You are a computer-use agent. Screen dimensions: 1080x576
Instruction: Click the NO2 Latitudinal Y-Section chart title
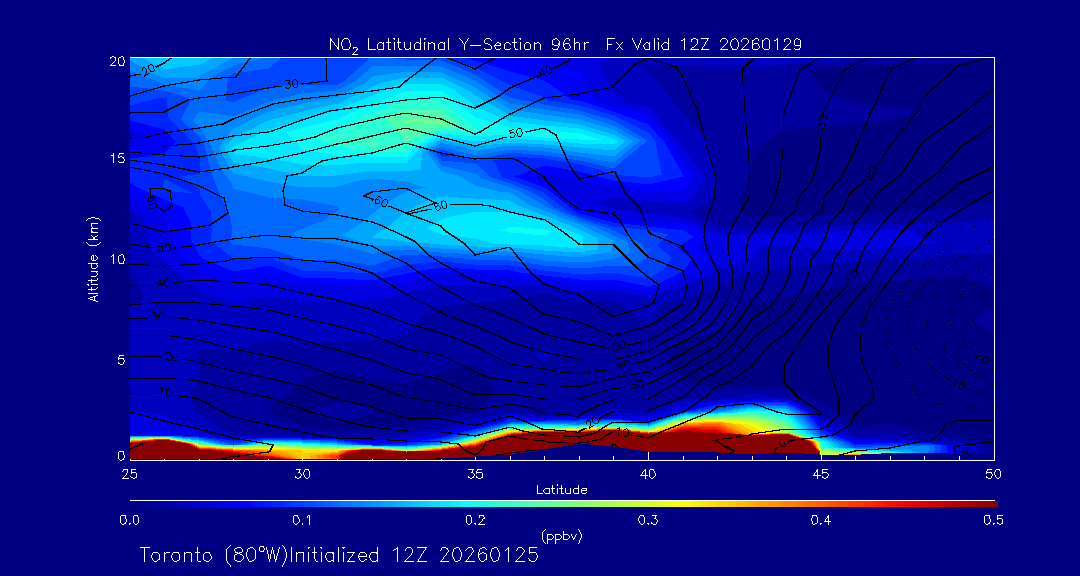click(x=565, y=44)
